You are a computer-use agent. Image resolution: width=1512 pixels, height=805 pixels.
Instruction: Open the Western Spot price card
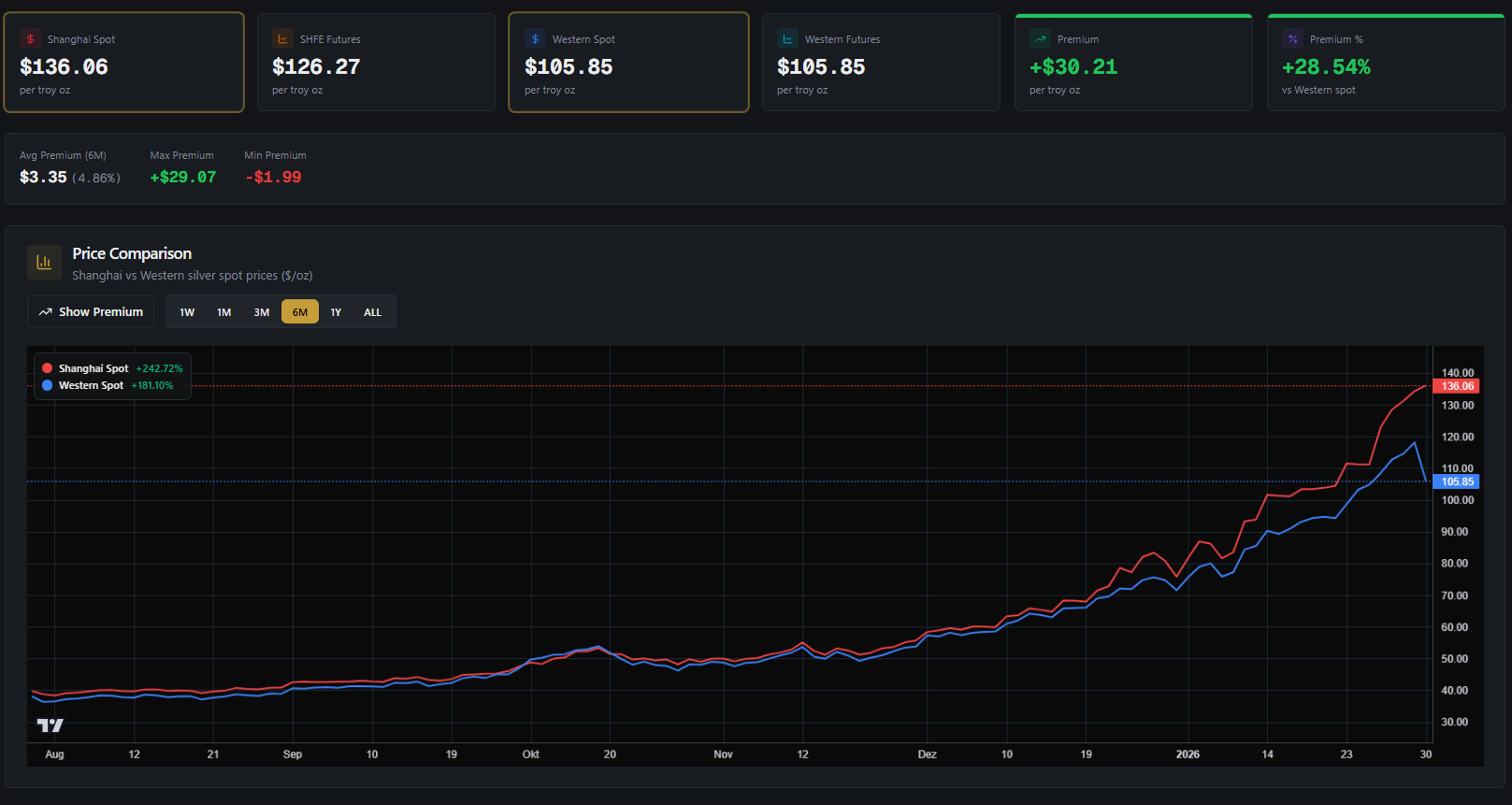point(628,63)
